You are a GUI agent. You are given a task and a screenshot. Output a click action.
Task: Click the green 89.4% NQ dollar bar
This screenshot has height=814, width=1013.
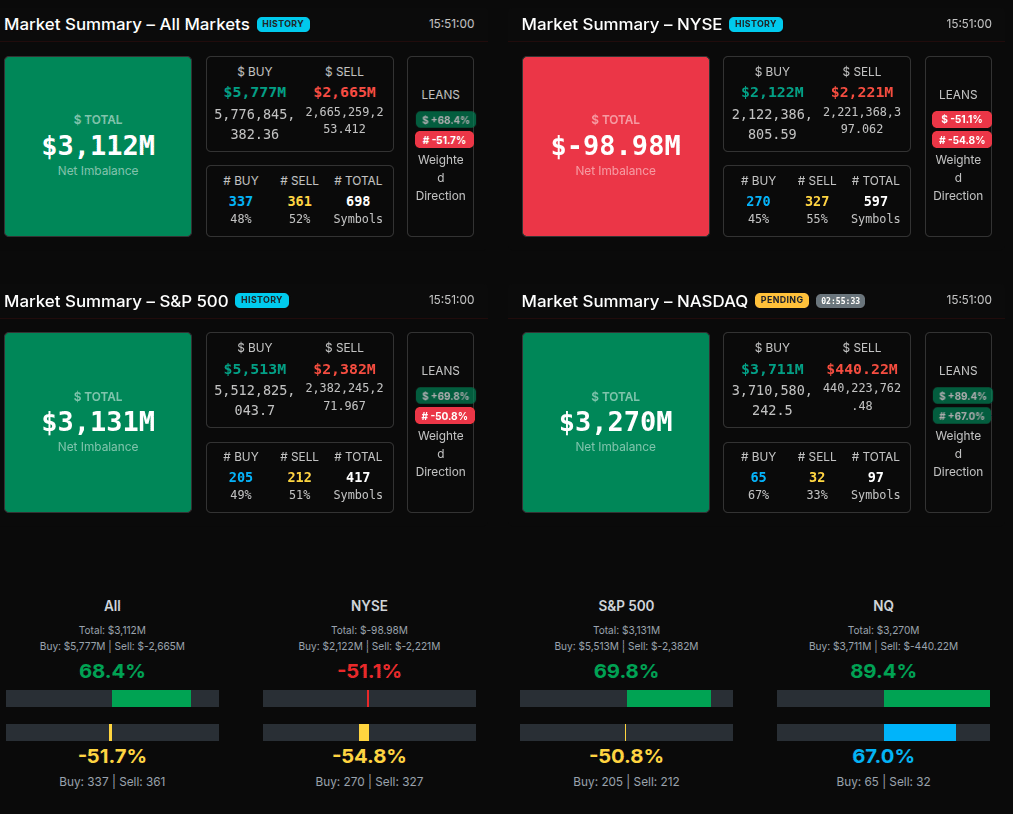tap(936, 698)
